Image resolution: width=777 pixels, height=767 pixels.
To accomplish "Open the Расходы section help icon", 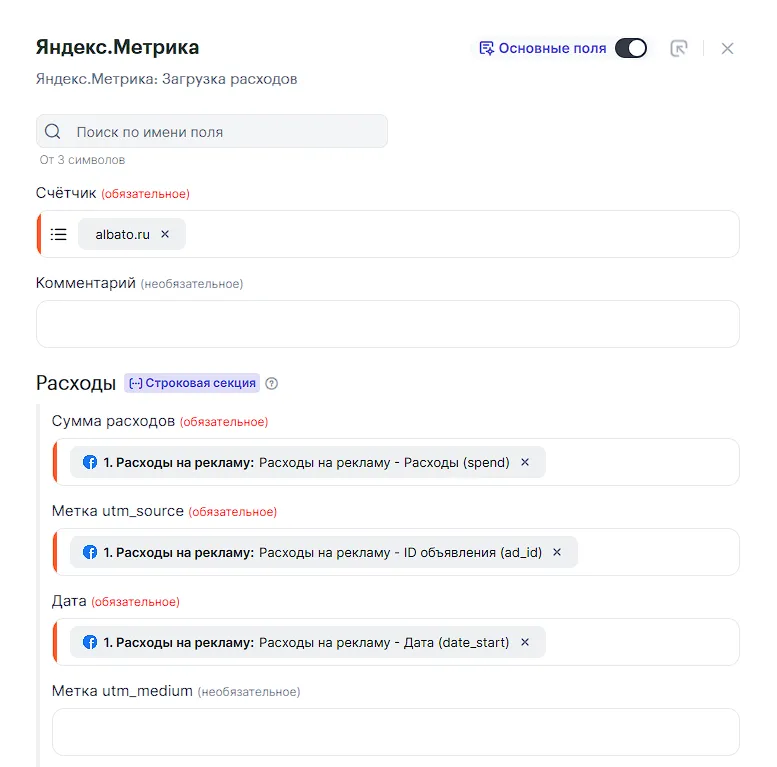I will pyautogui.click(x=272, y=383).
